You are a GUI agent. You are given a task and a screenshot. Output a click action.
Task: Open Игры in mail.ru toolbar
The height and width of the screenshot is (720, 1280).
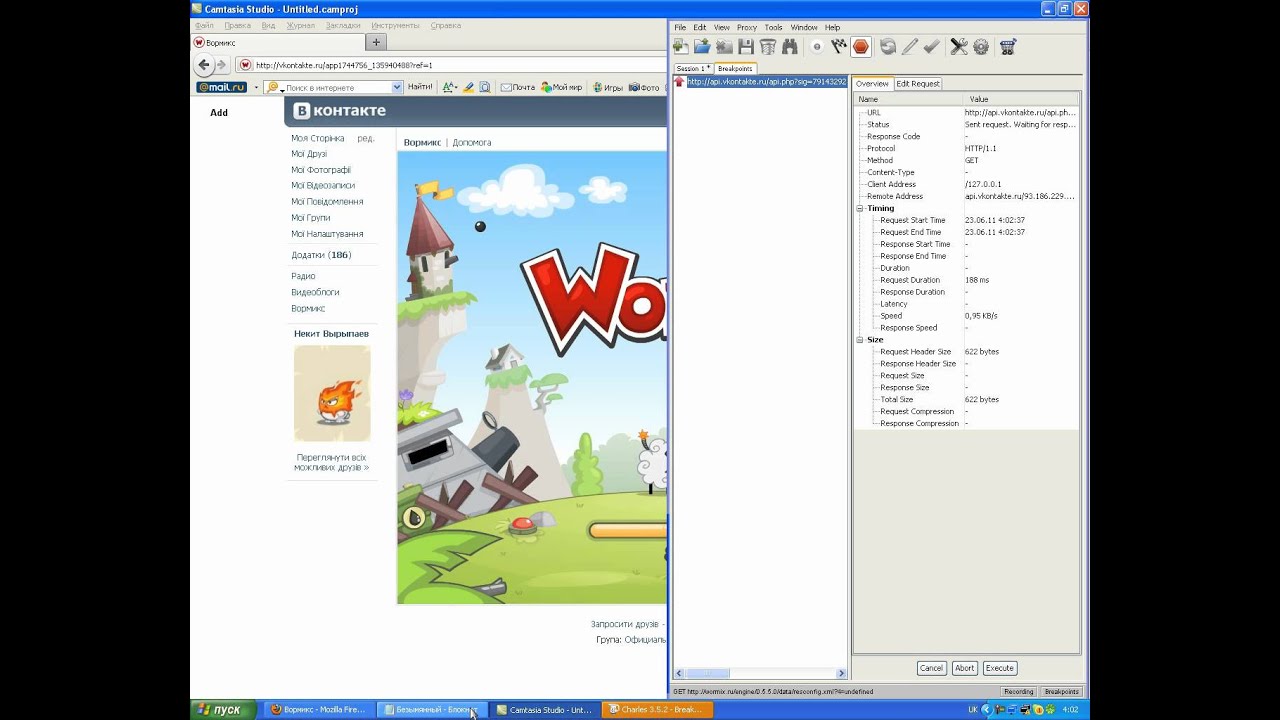tap(608, 87)
